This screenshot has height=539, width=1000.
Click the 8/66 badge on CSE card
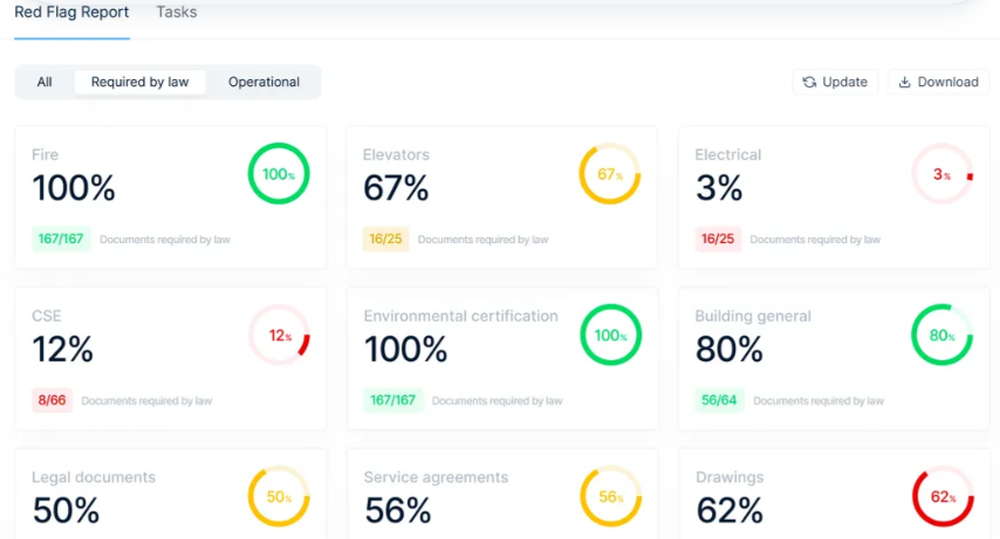[52, 400]
